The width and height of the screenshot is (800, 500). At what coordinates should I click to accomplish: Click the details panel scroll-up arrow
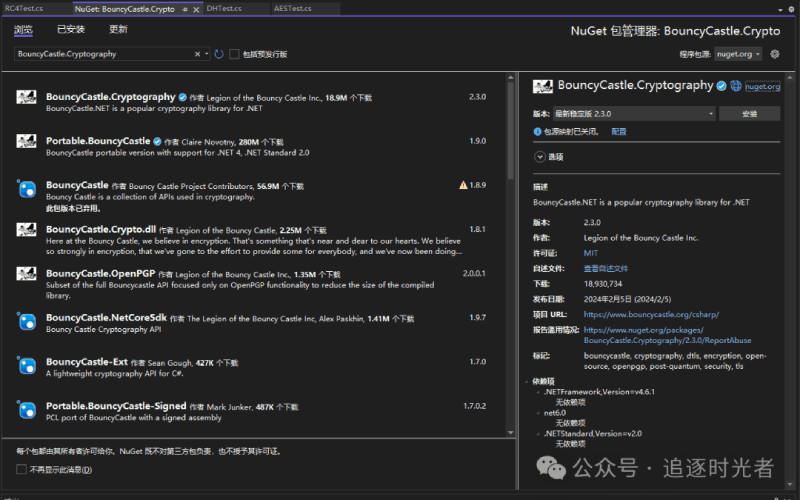coord(790,78)
